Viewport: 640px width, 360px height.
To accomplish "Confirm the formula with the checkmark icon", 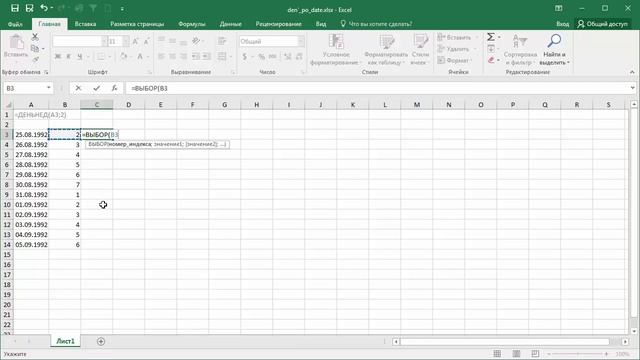I will [x=96, y=88].
